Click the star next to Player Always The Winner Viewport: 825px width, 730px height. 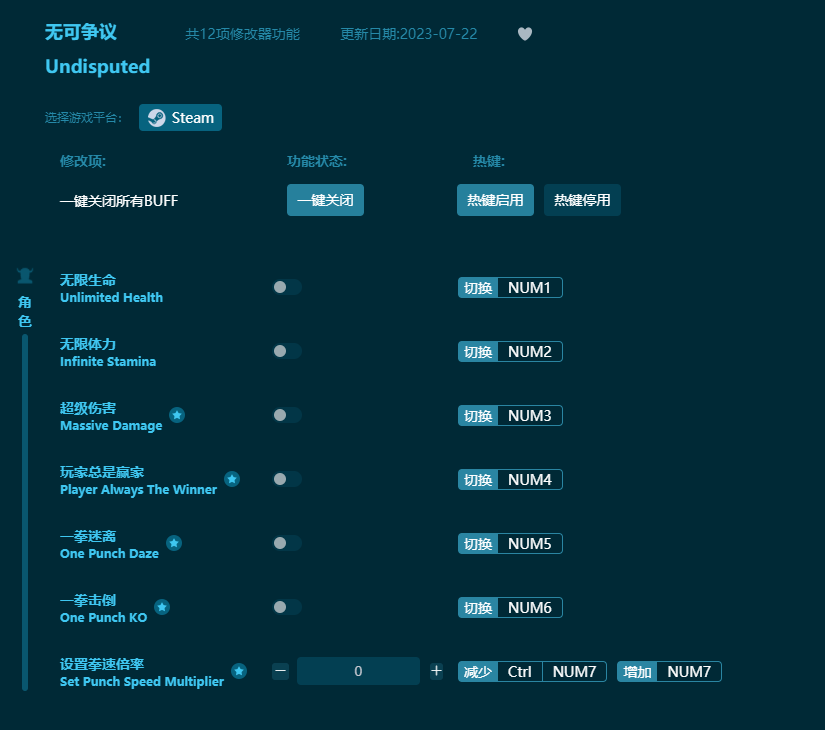pos(232,479)
